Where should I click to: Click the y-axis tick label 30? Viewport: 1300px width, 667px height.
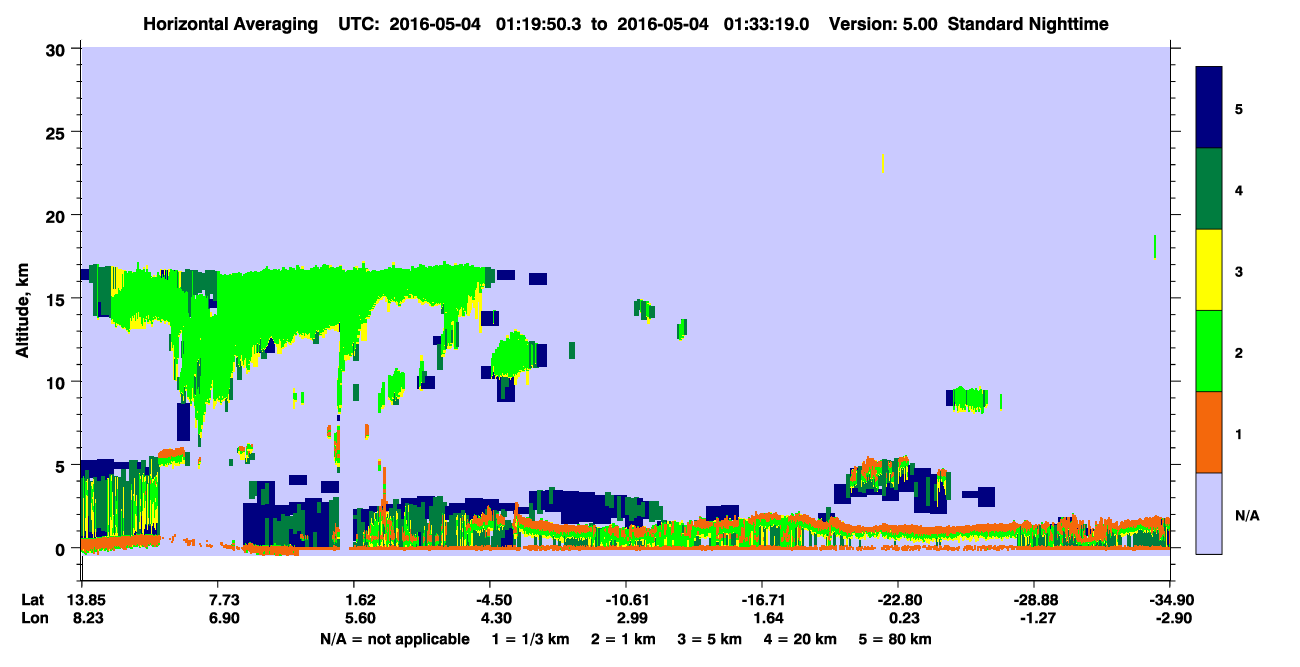click(x=56, y=49)
